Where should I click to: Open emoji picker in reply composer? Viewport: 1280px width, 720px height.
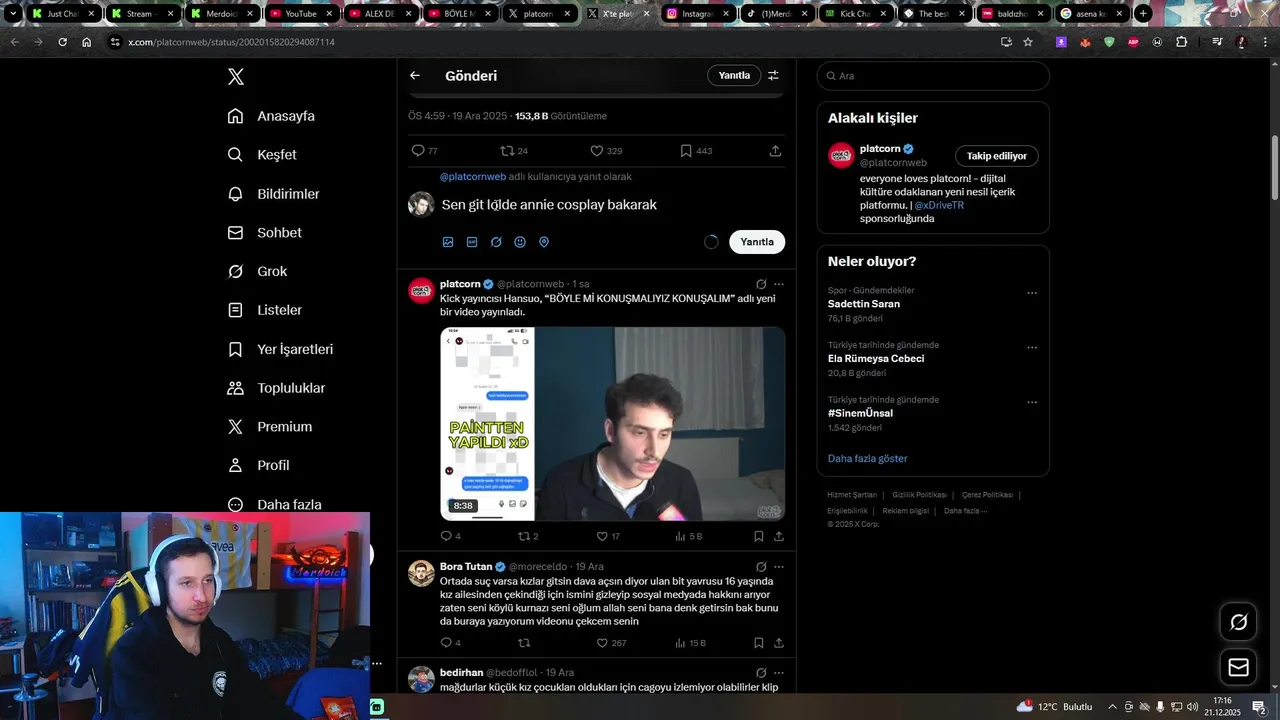point(520,242)
